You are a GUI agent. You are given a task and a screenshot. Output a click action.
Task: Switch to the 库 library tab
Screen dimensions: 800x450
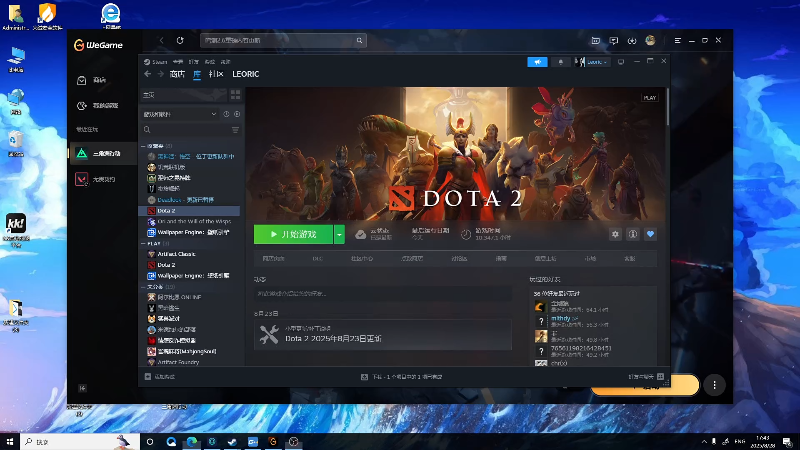(x=197, y=74)
